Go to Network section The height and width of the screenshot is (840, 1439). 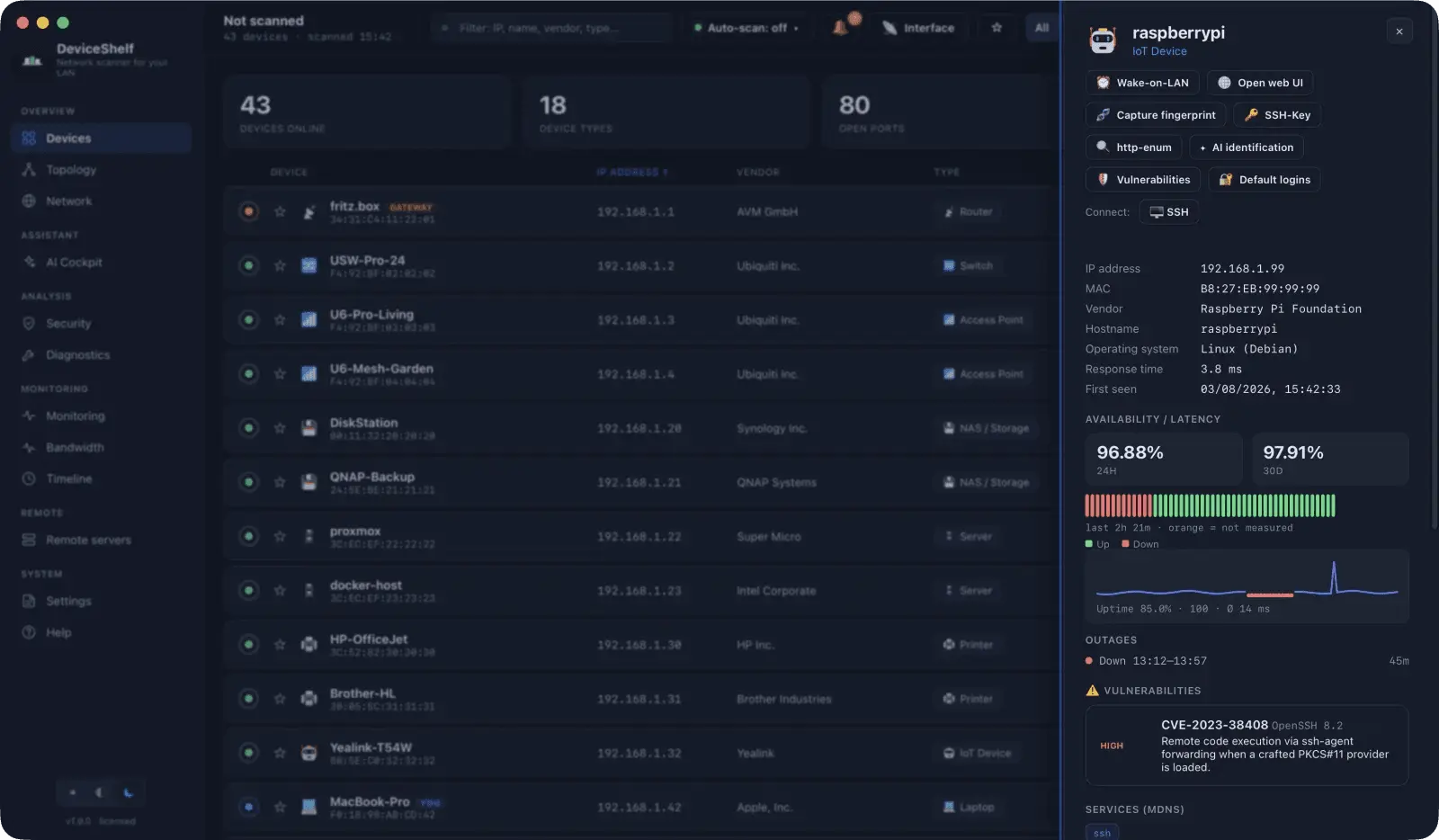(x=101, y=201)
